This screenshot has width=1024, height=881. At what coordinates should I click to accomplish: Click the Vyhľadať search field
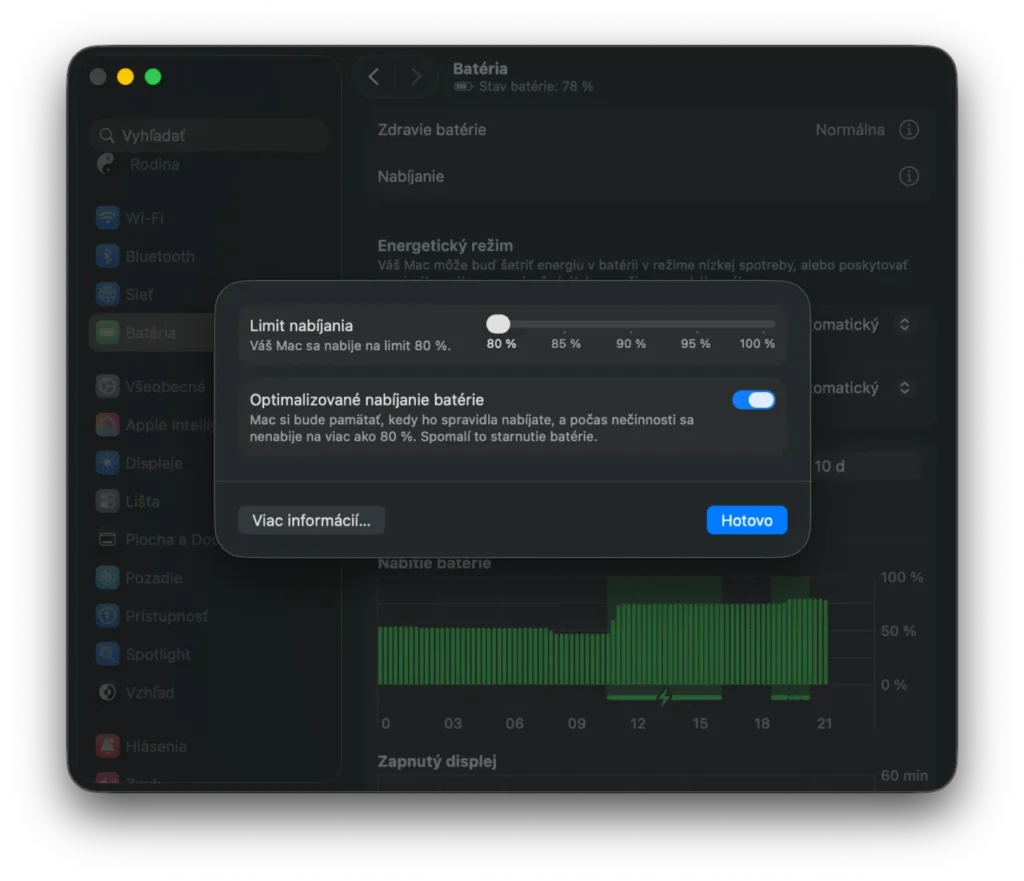[x=209, y=135]
